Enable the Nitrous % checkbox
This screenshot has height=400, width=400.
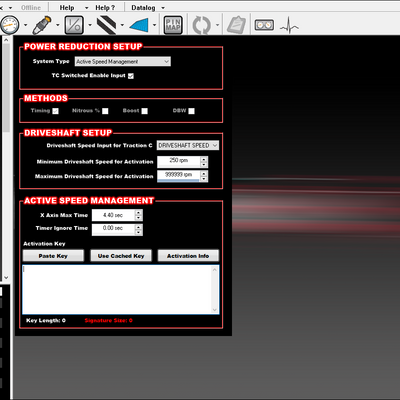click(105, 111)
